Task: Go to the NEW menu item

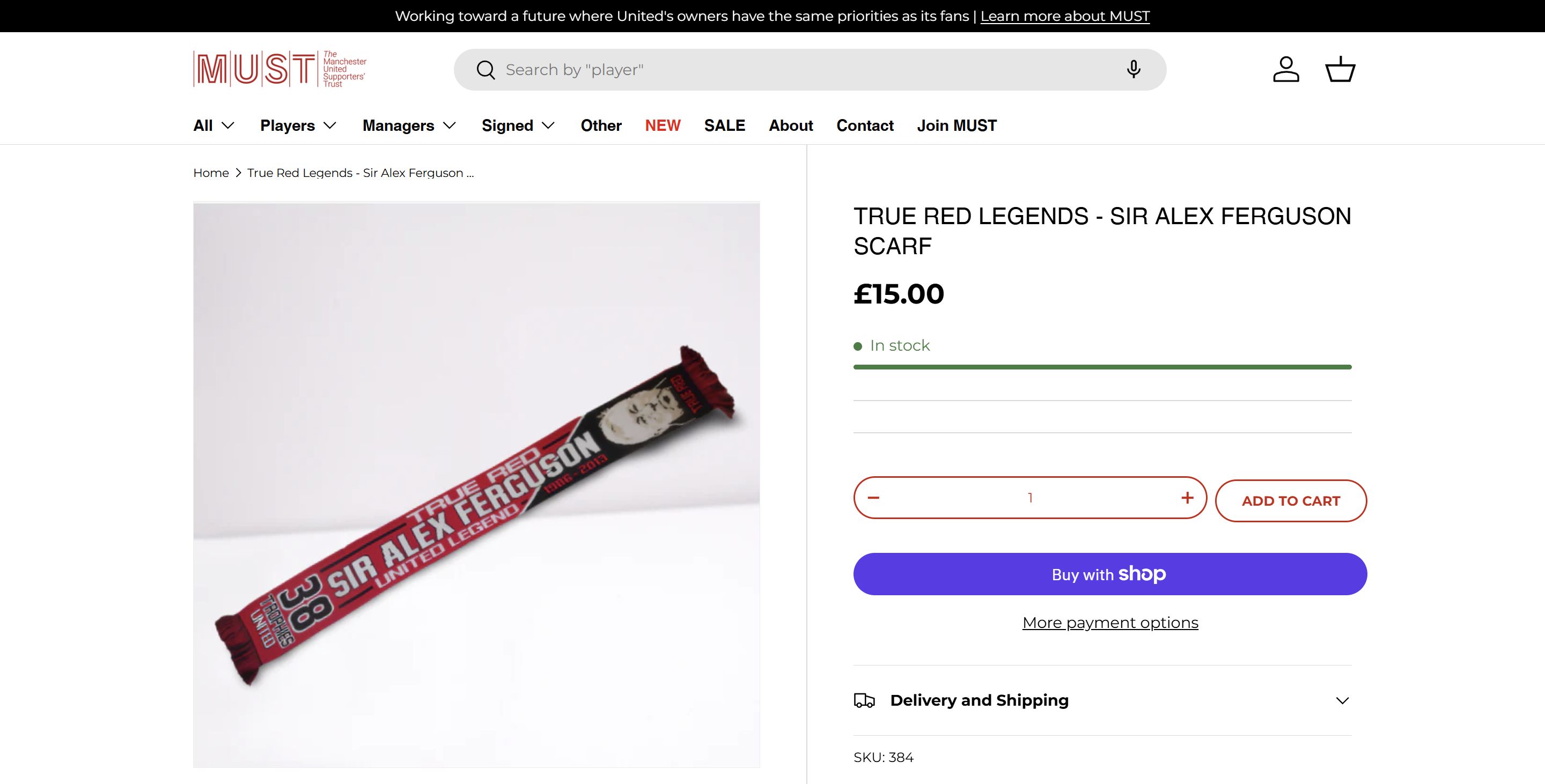Action: [662, 125]
